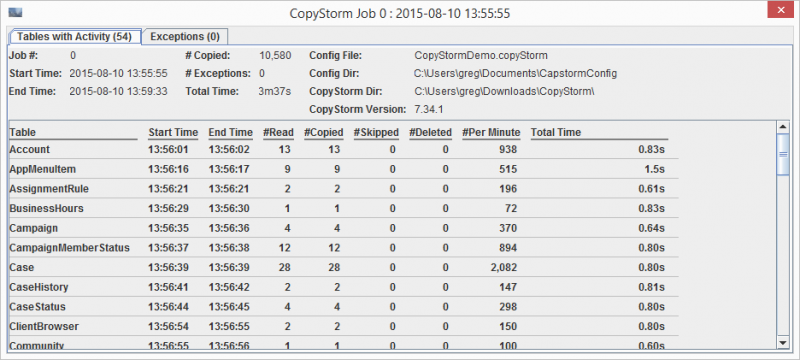Sort by the #Read column header
The height and width of the screenshot is (360, 800).
[x=279, y=133]
